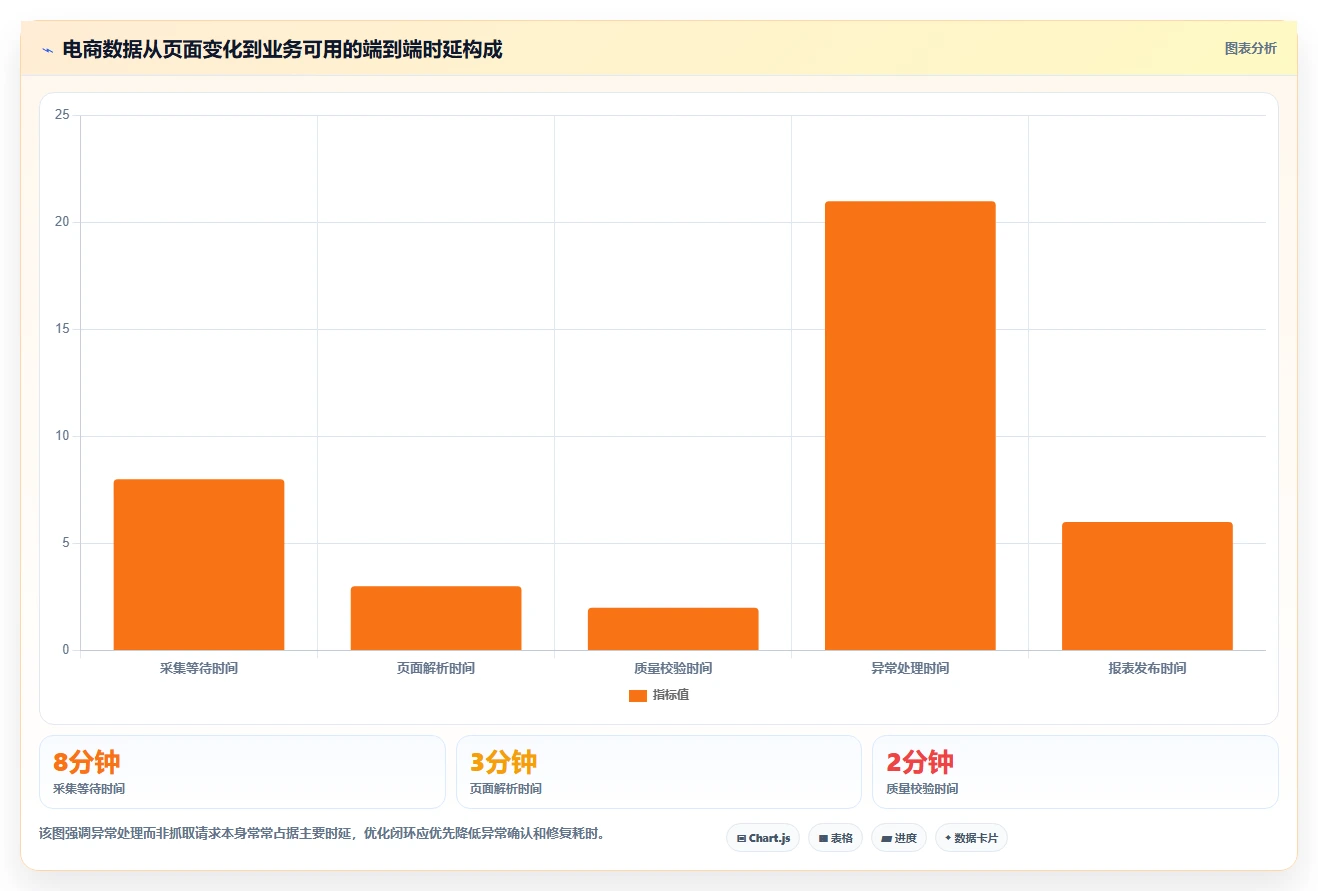Click the 异常处理时间 x-axis label
Screen dimensions: 1318x891
pyautogui.click(x=910, y=668)
